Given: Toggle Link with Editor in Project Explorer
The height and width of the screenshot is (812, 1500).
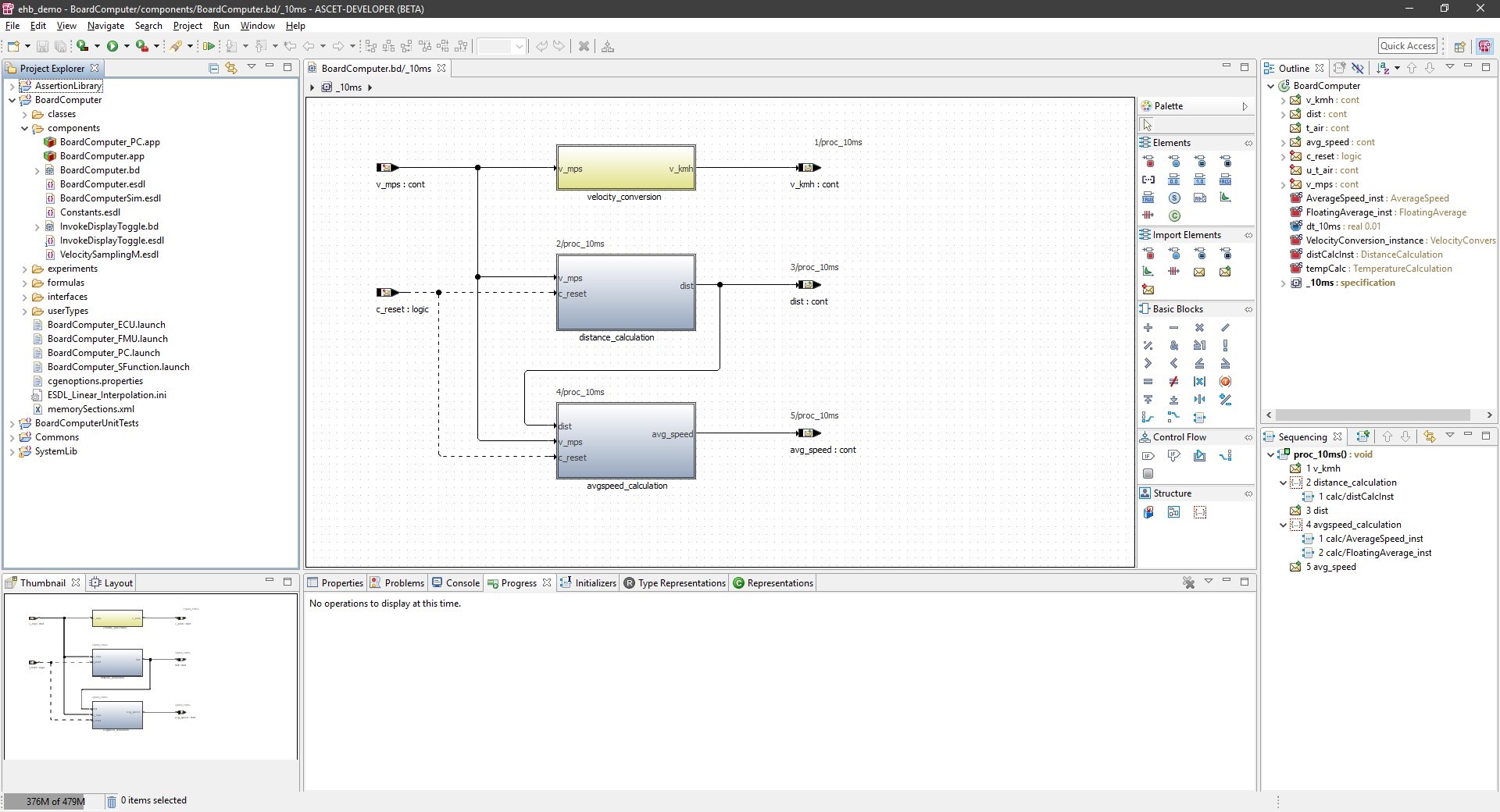Looking at the screenshot, I should [x=231, y=68].
